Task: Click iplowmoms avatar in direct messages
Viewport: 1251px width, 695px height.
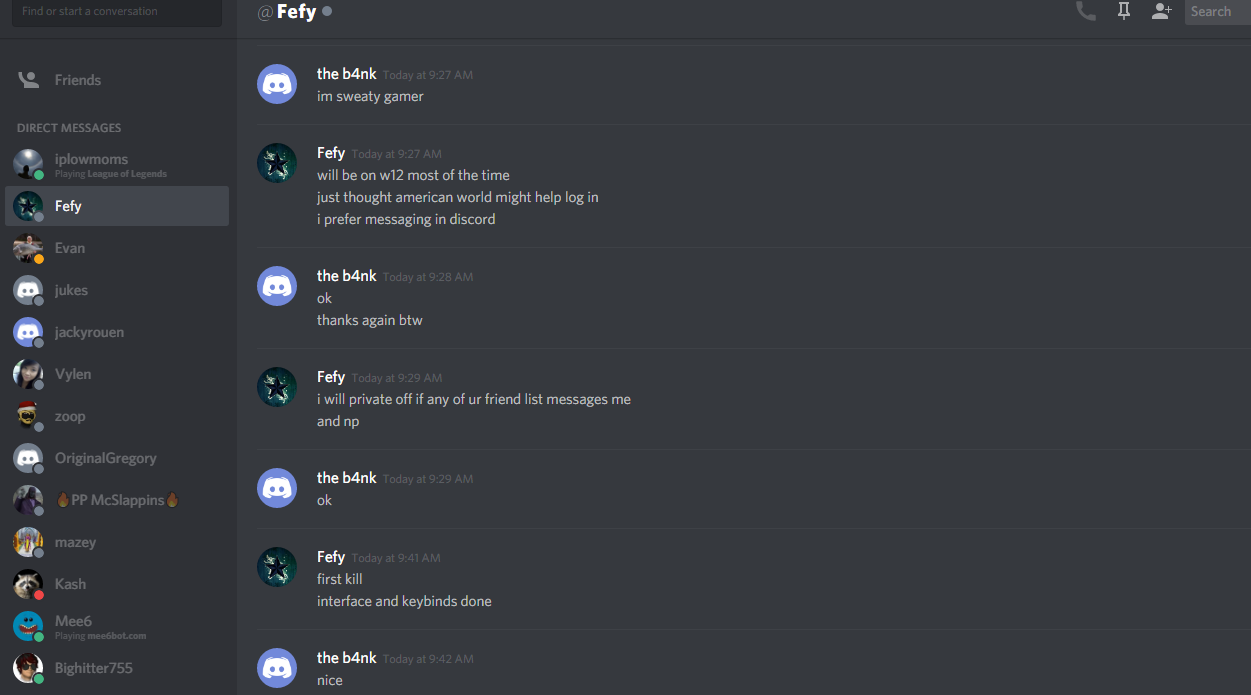Action: pyautogui.click(x=28, y=164)
